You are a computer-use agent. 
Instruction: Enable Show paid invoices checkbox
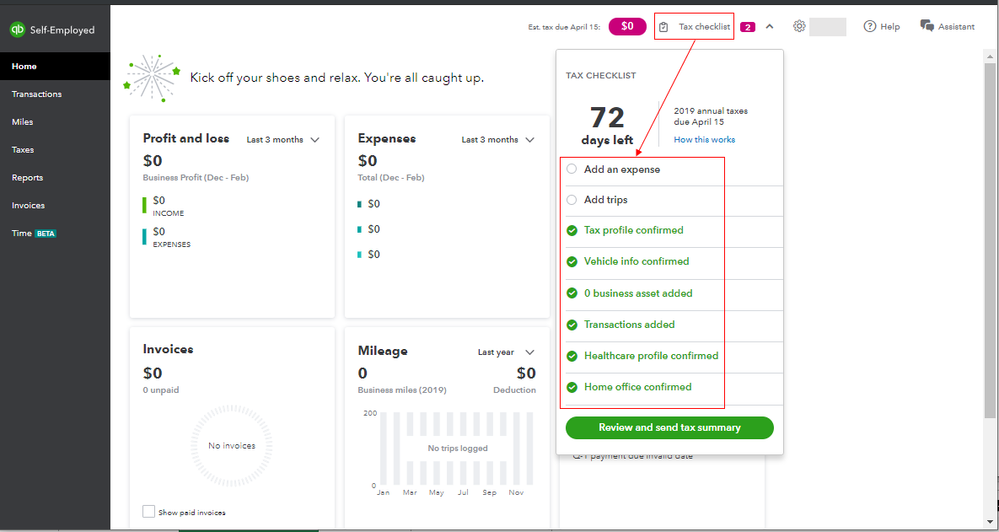[x=148, y=512]
